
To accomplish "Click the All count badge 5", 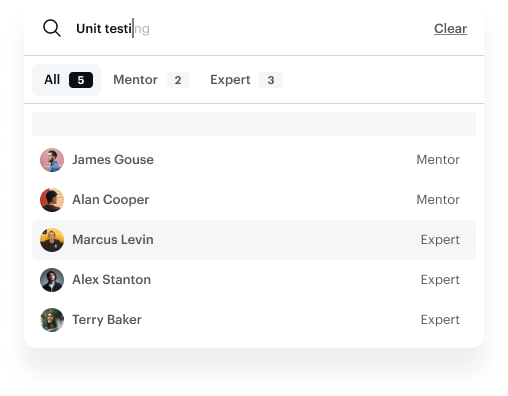I will (81, 80).
